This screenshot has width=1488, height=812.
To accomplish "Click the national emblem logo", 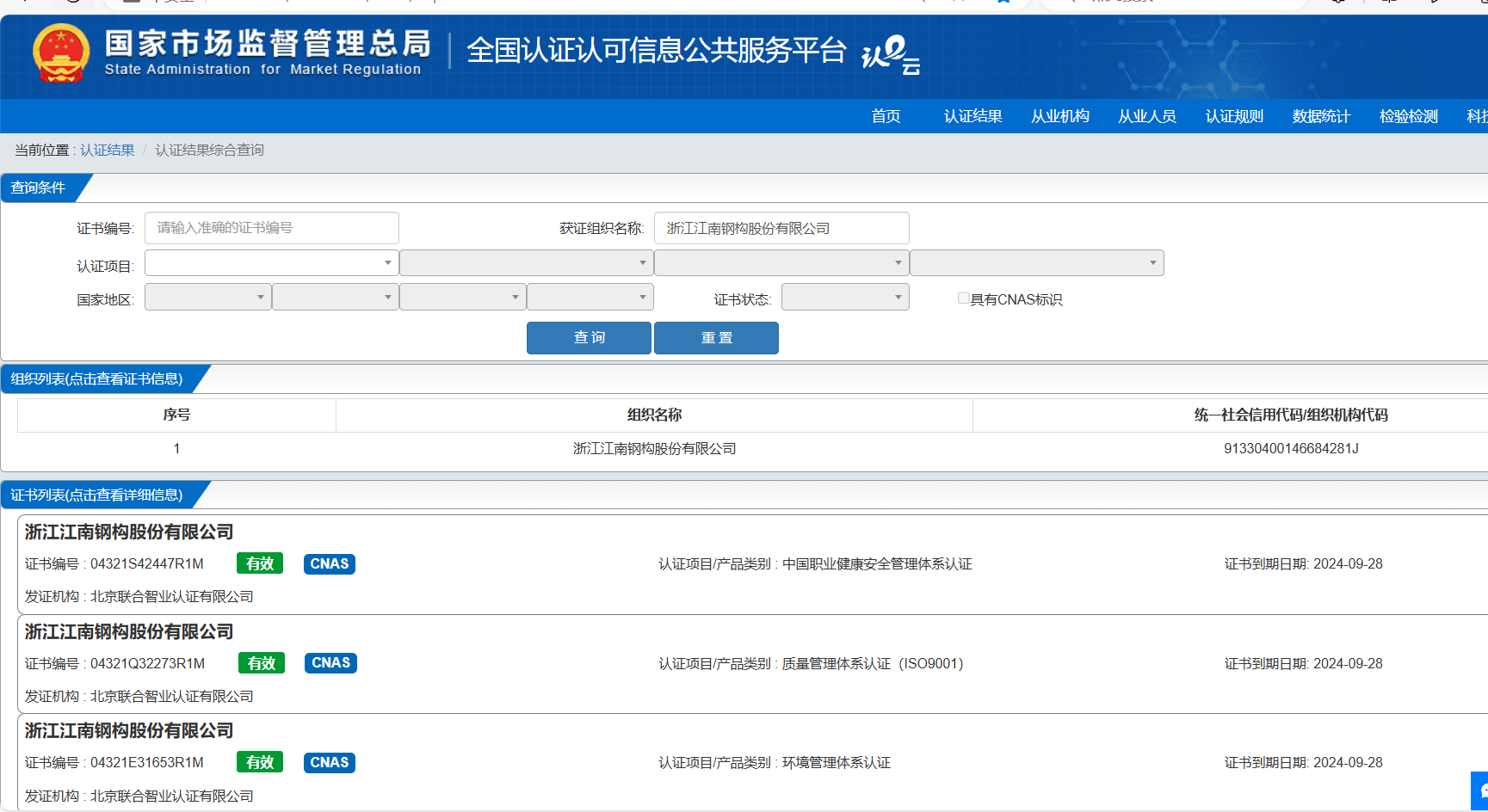I will pos(61,53).
